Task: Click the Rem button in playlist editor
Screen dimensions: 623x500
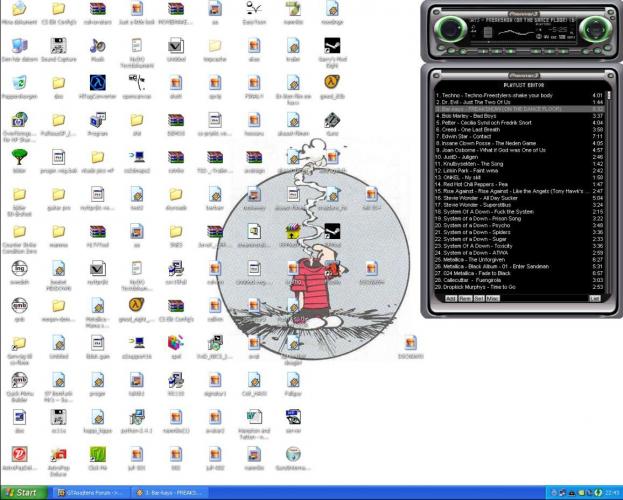Action: point(465,298)
